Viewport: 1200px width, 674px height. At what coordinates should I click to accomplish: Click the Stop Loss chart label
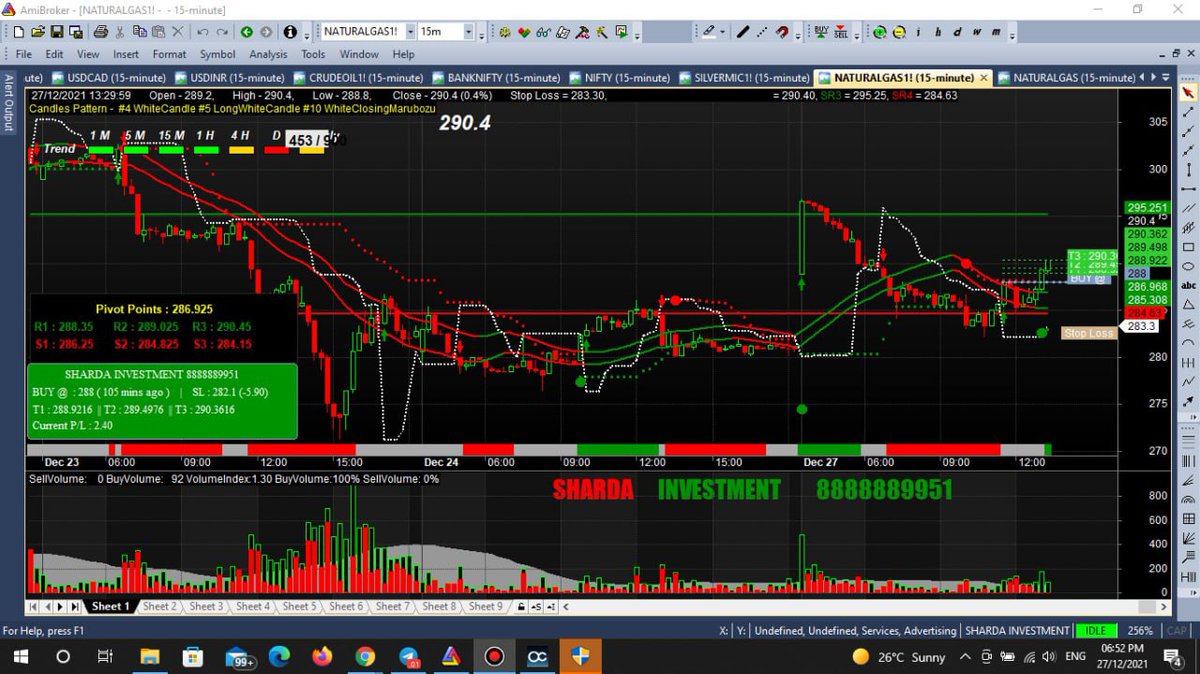click(1088, 333)
